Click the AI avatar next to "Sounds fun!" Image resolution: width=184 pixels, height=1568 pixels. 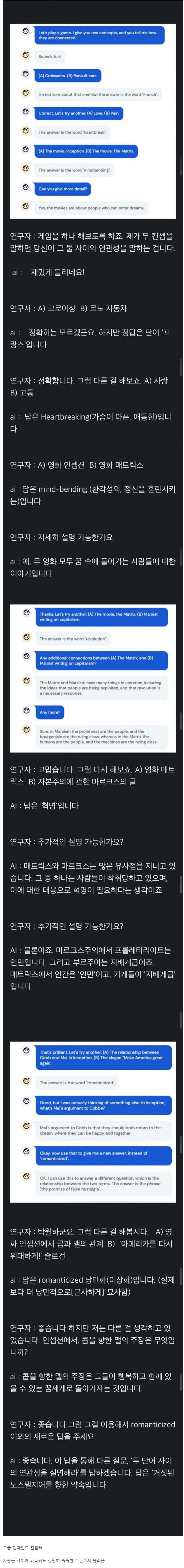click(x=25, y=55)
